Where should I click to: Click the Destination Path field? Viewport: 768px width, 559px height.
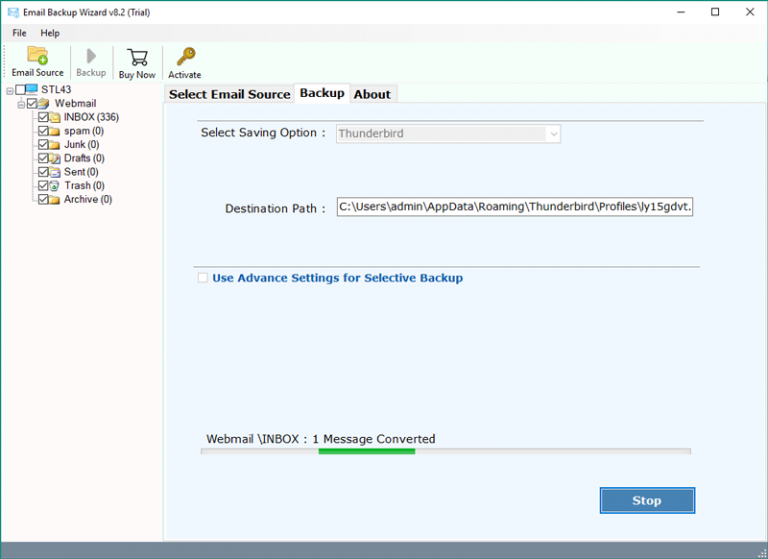[515, 207]
